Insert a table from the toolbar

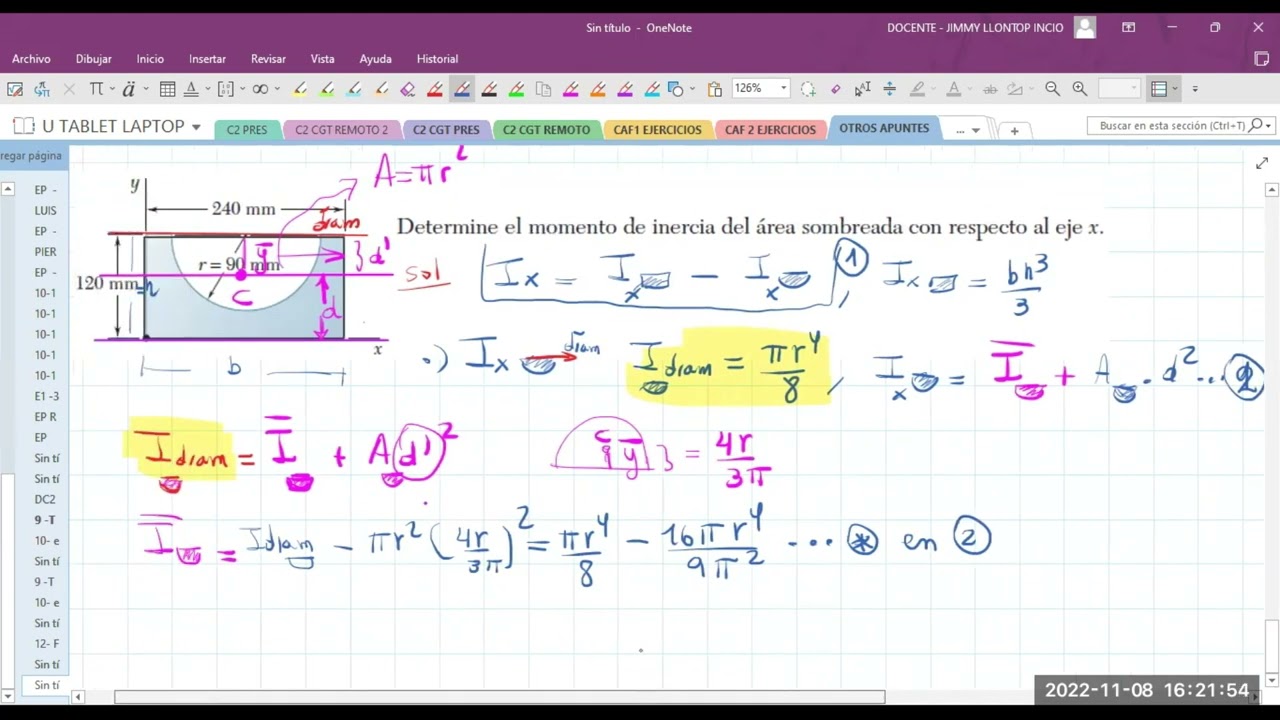coord(168,89)
